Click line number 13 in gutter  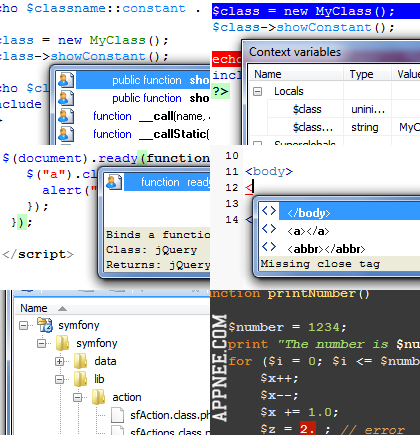pos(232,204)
